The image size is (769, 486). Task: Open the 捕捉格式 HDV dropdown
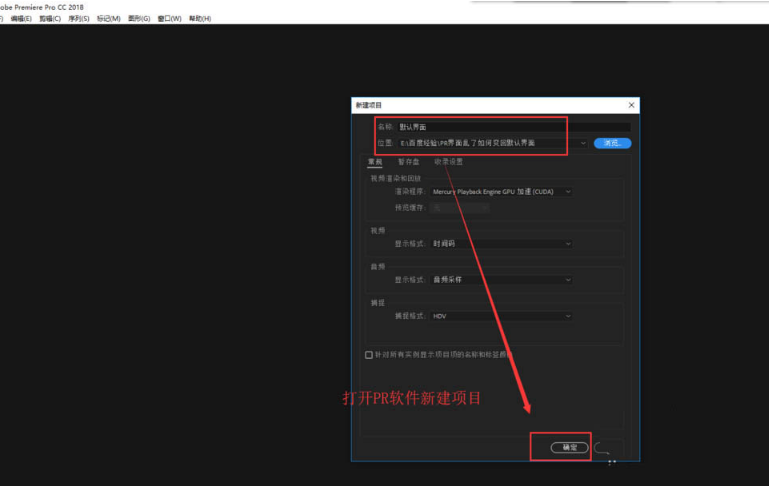pyautogui.click(x=501, y=316)
